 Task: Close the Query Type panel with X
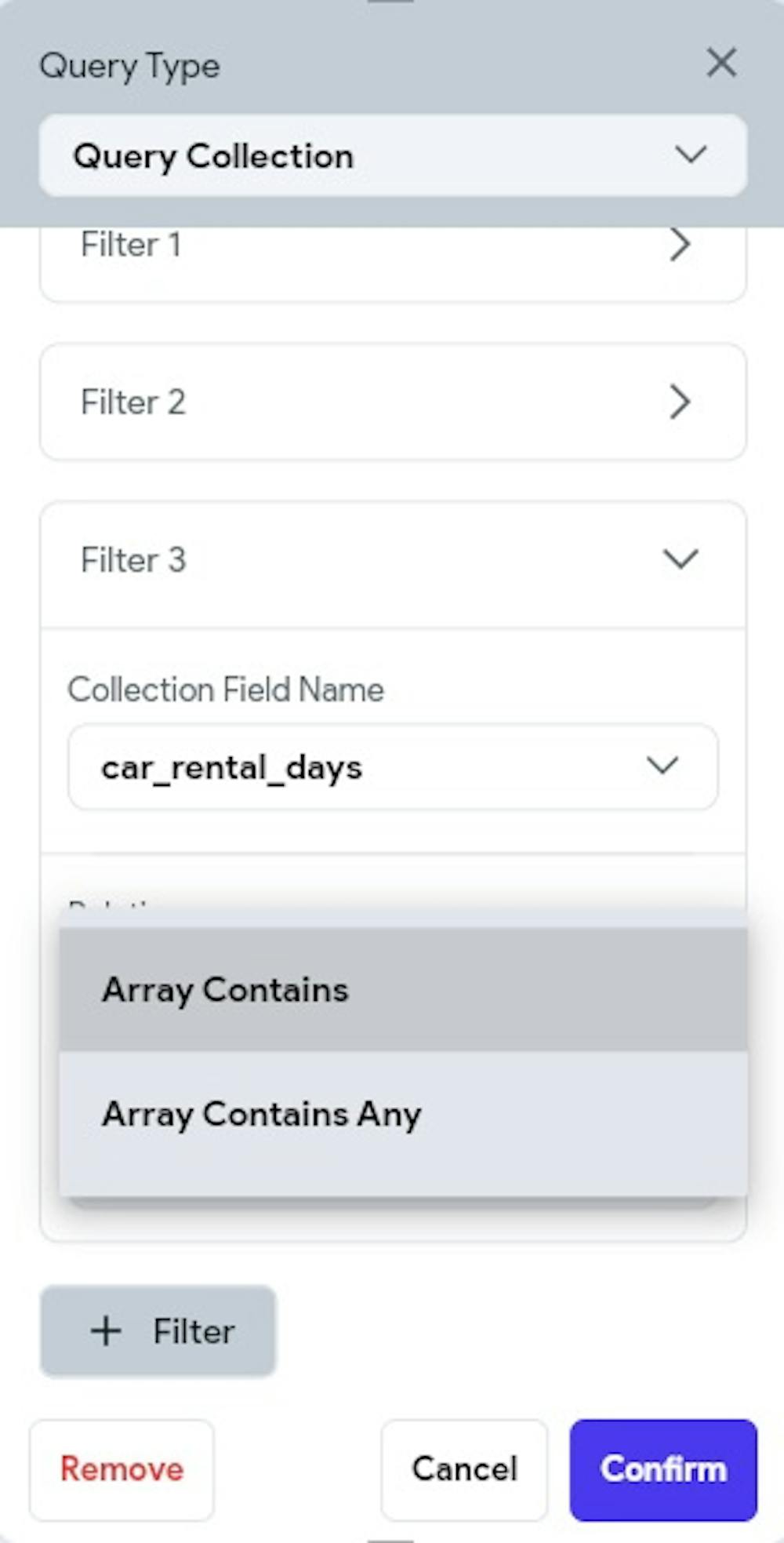[721, 63]
